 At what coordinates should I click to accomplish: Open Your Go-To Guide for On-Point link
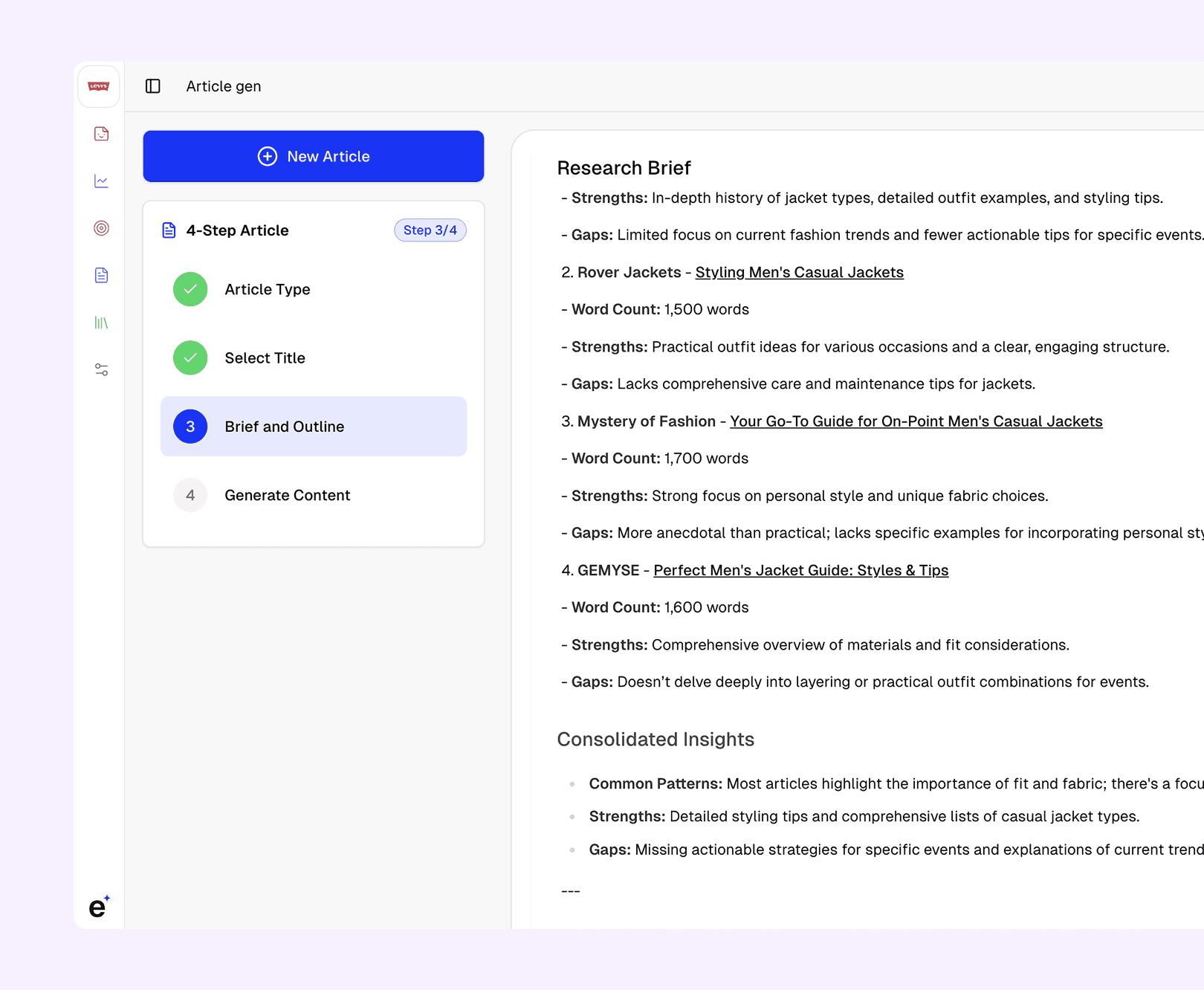pyautogui.click(x=916, y=421)
